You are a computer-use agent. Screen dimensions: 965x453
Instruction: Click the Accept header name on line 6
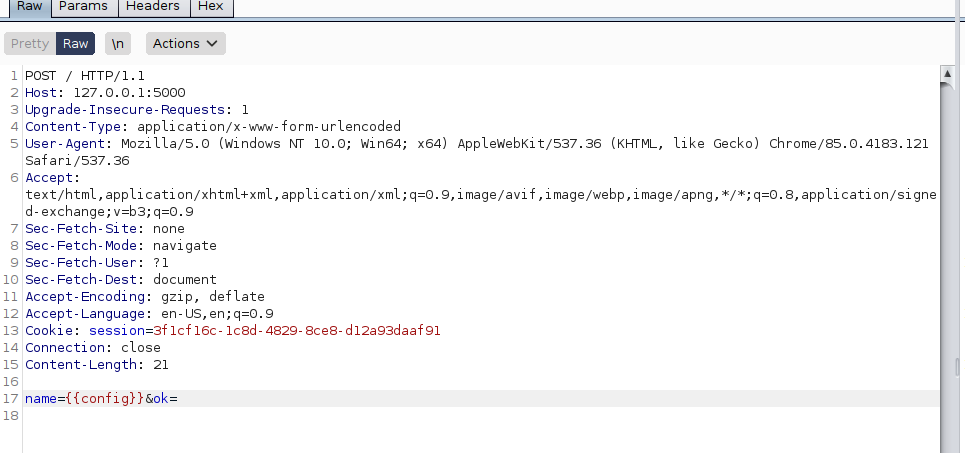tap(49, 178)
